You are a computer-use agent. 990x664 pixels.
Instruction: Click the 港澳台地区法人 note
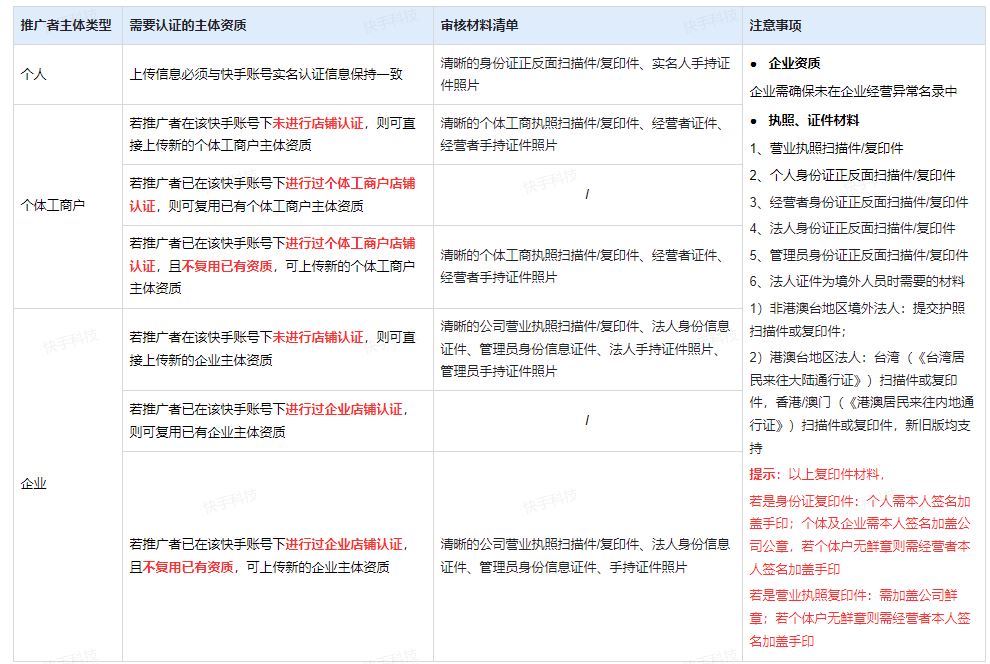pos(861,403)
